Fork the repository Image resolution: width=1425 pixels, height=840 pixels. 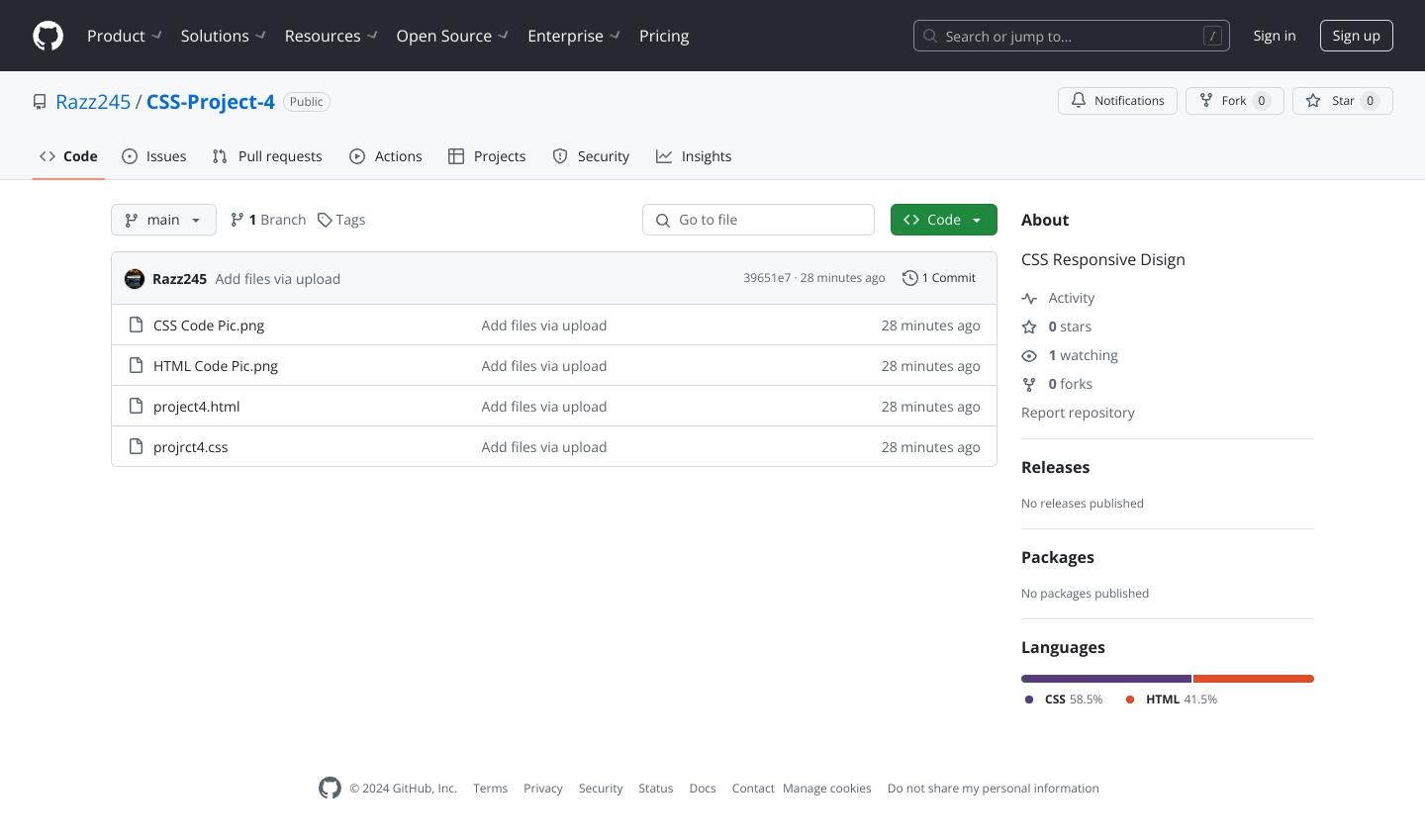(1234, 101)
